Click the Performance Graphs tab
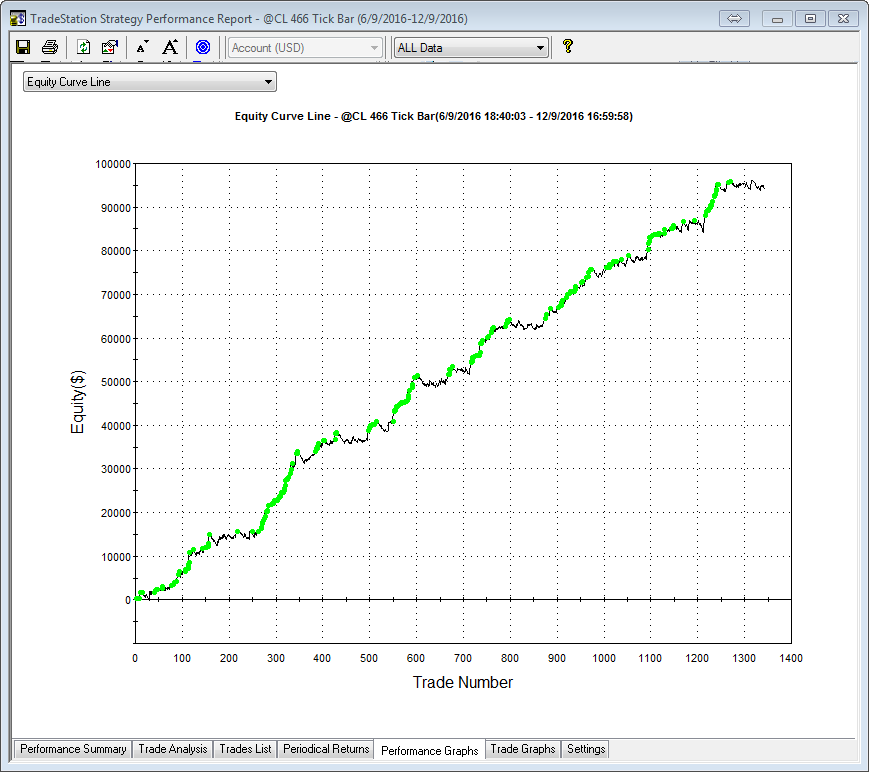869x772 pixels. 429,750
